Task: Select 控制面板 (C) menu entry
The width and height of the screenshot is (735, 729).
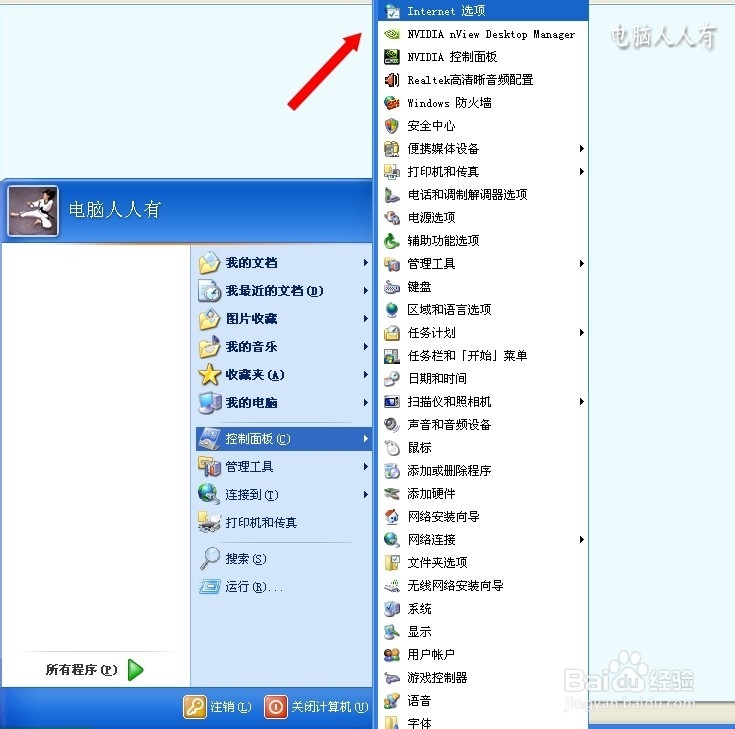Action: click(x=284, y=439)
